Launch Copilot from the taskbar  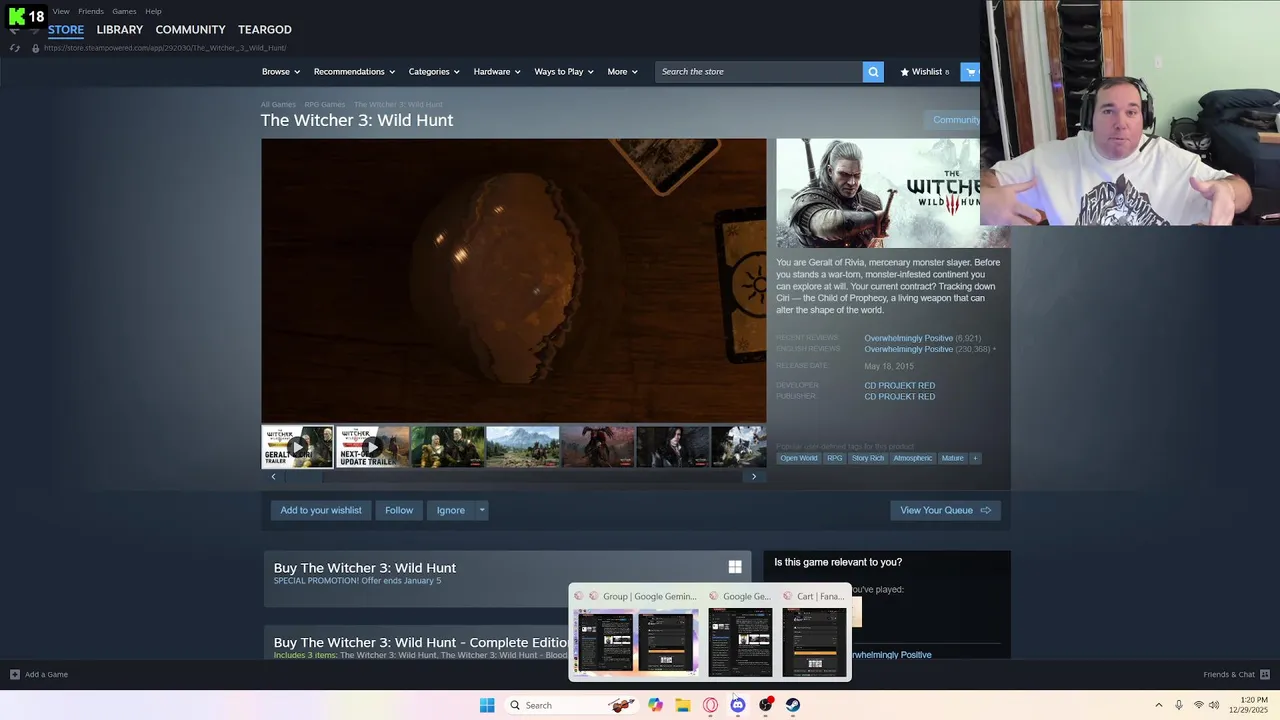coord(655,705)
